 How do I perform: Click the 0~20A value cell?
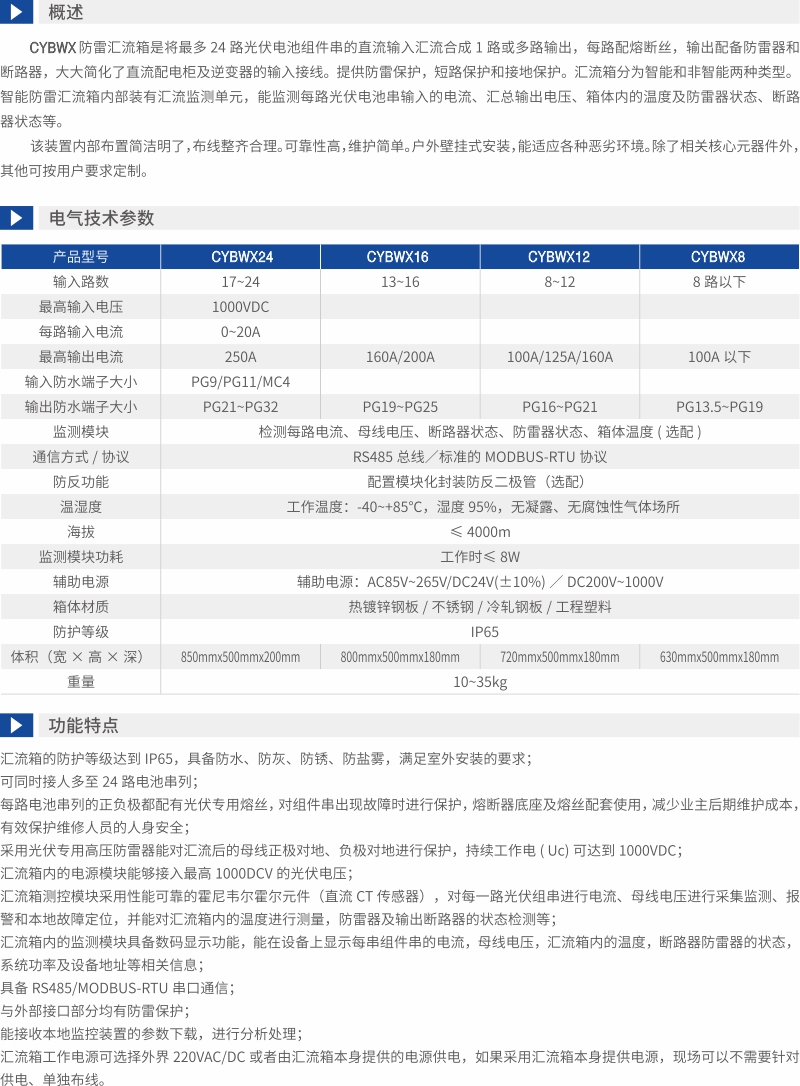(240, 332)
